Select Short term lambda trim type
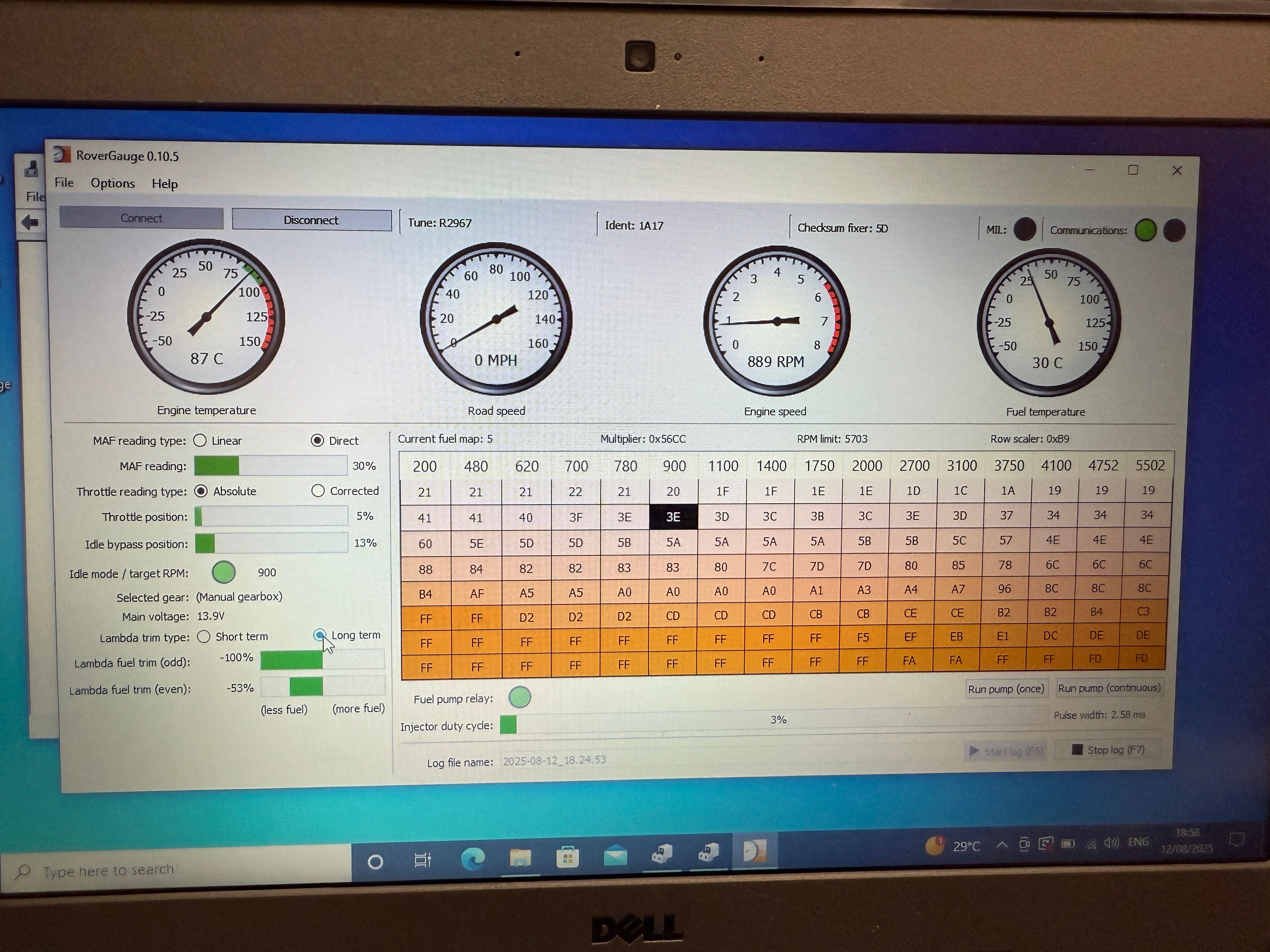Viewport: 1270px width, 952px height. click(x=203, y=636)
